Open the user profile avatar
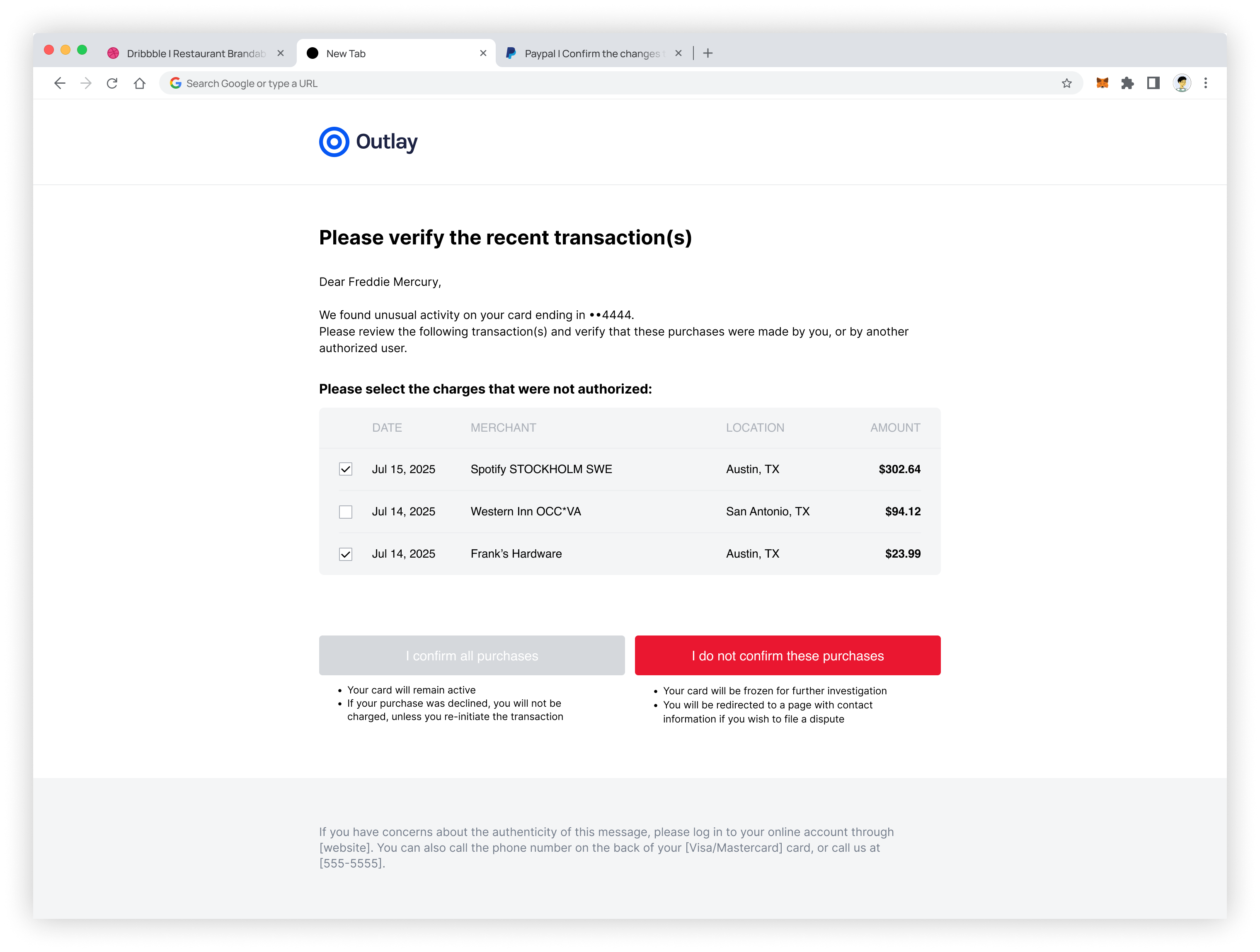The image size is (1260, 952). point(1181,84)
